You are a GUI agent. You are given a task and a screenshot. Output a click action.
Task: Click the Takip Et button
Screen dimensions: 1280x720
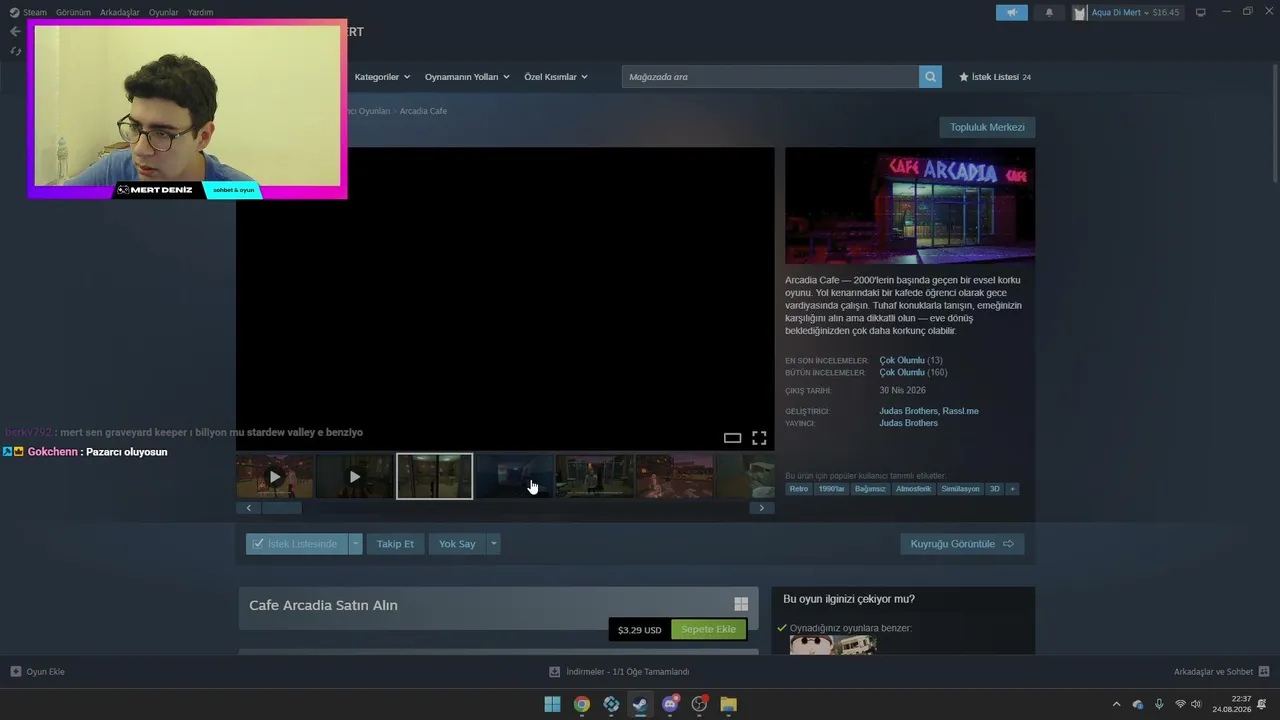click(x=395, y=544)
